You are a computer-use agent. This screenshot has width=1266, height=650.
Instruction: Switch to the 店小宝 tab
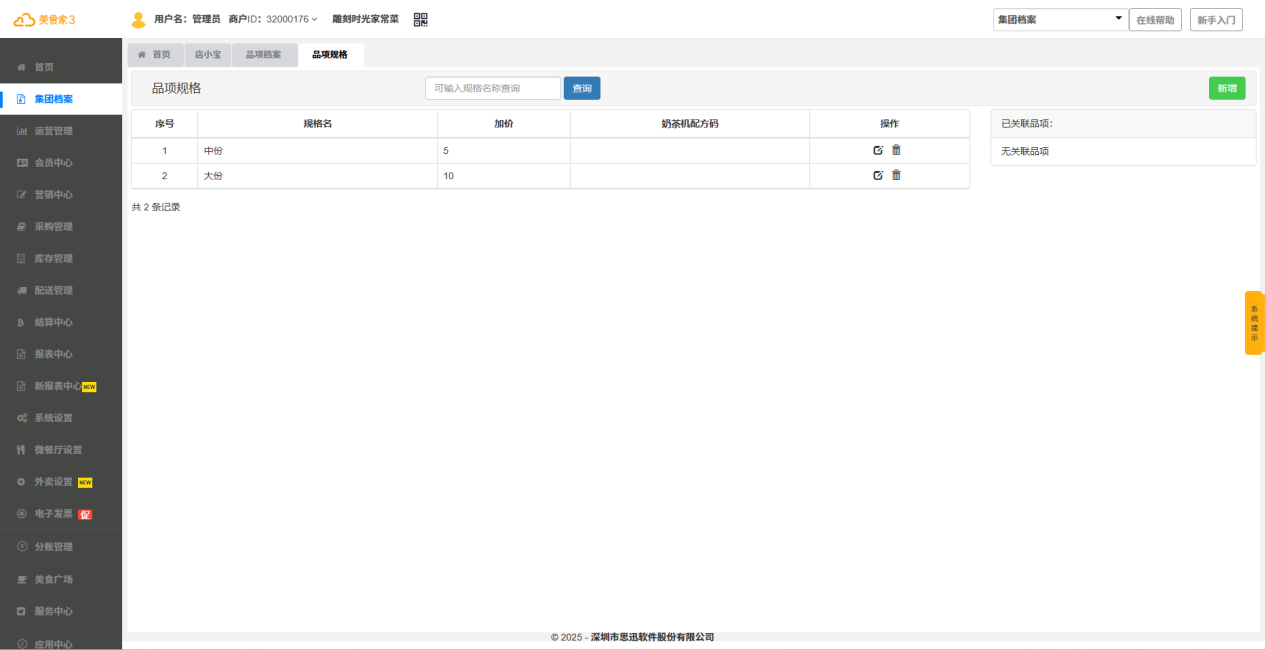[x=208, y=55]
